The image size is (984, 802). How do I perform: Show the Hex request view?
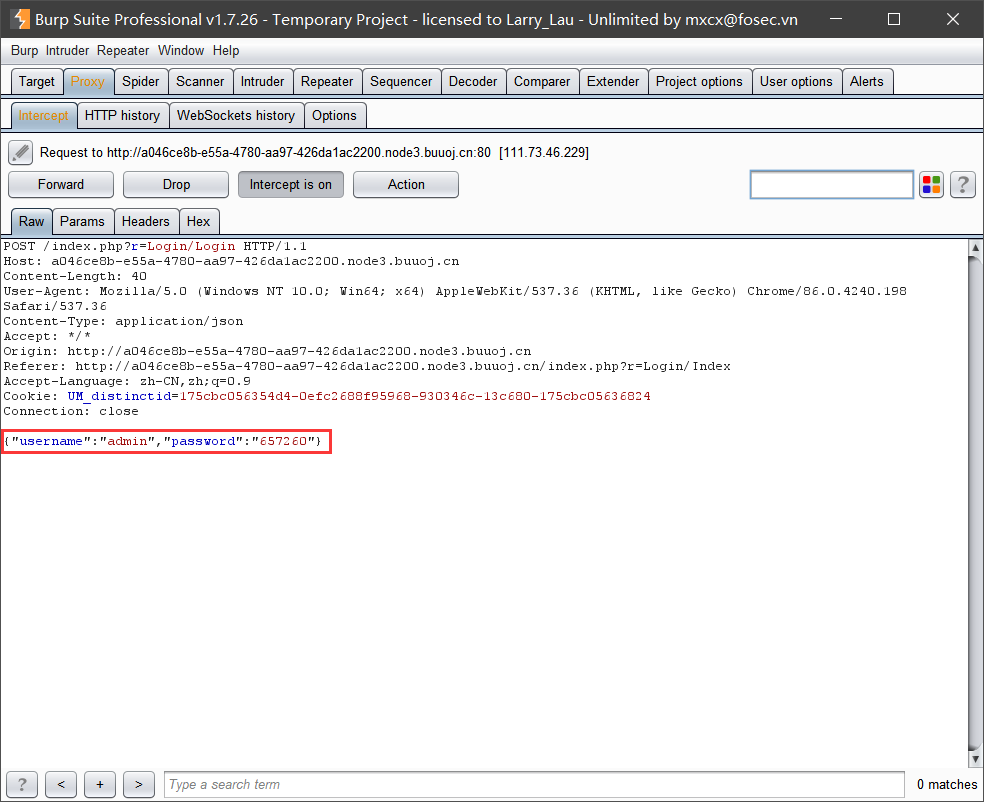[x=198, y=222]
